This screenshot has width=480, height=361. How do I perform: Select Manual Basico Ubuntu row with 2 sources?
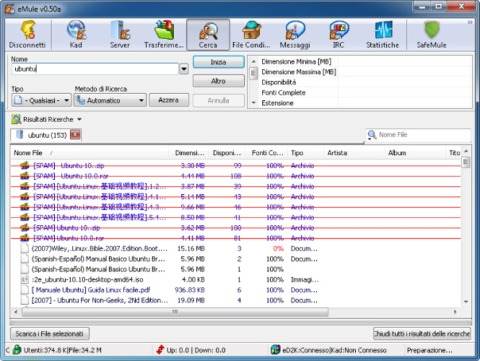(236, 259)
